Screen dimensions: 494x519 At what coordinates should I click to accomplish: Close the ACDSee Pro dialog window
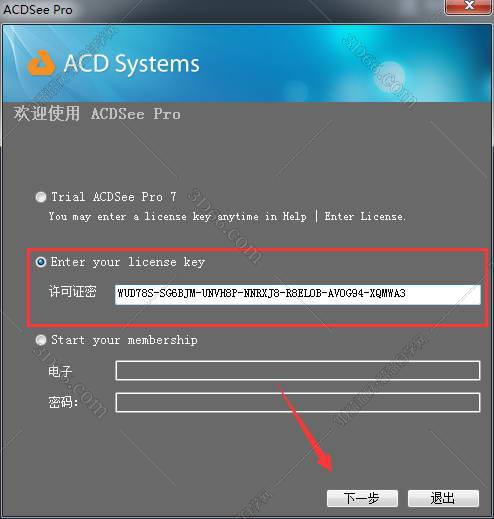(x=469, y=7)
